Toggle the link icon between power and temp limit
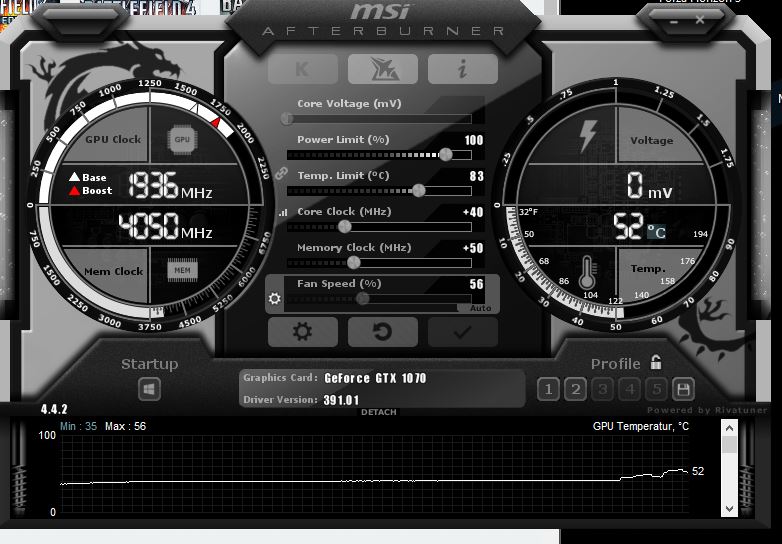This screenshot has width=782, height=544. (281, 173)
